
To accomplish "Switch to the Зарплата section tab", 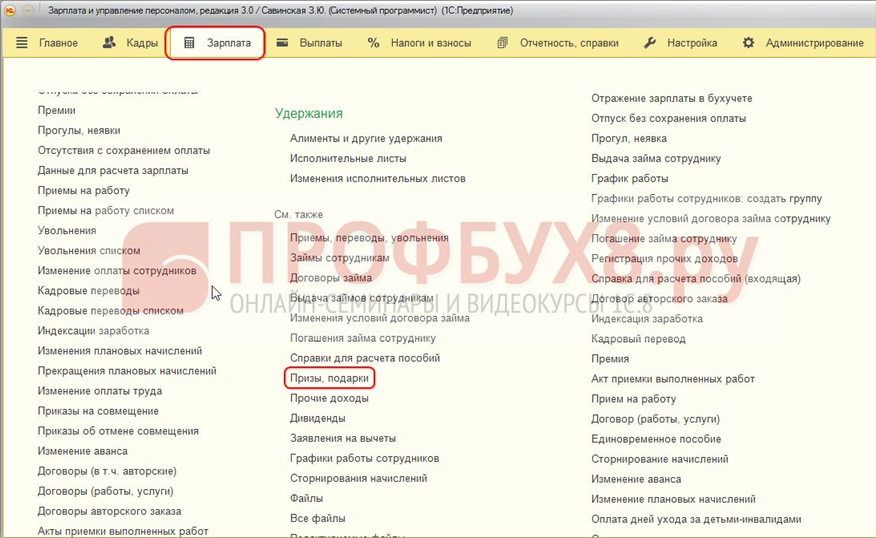I will (216, 43).
